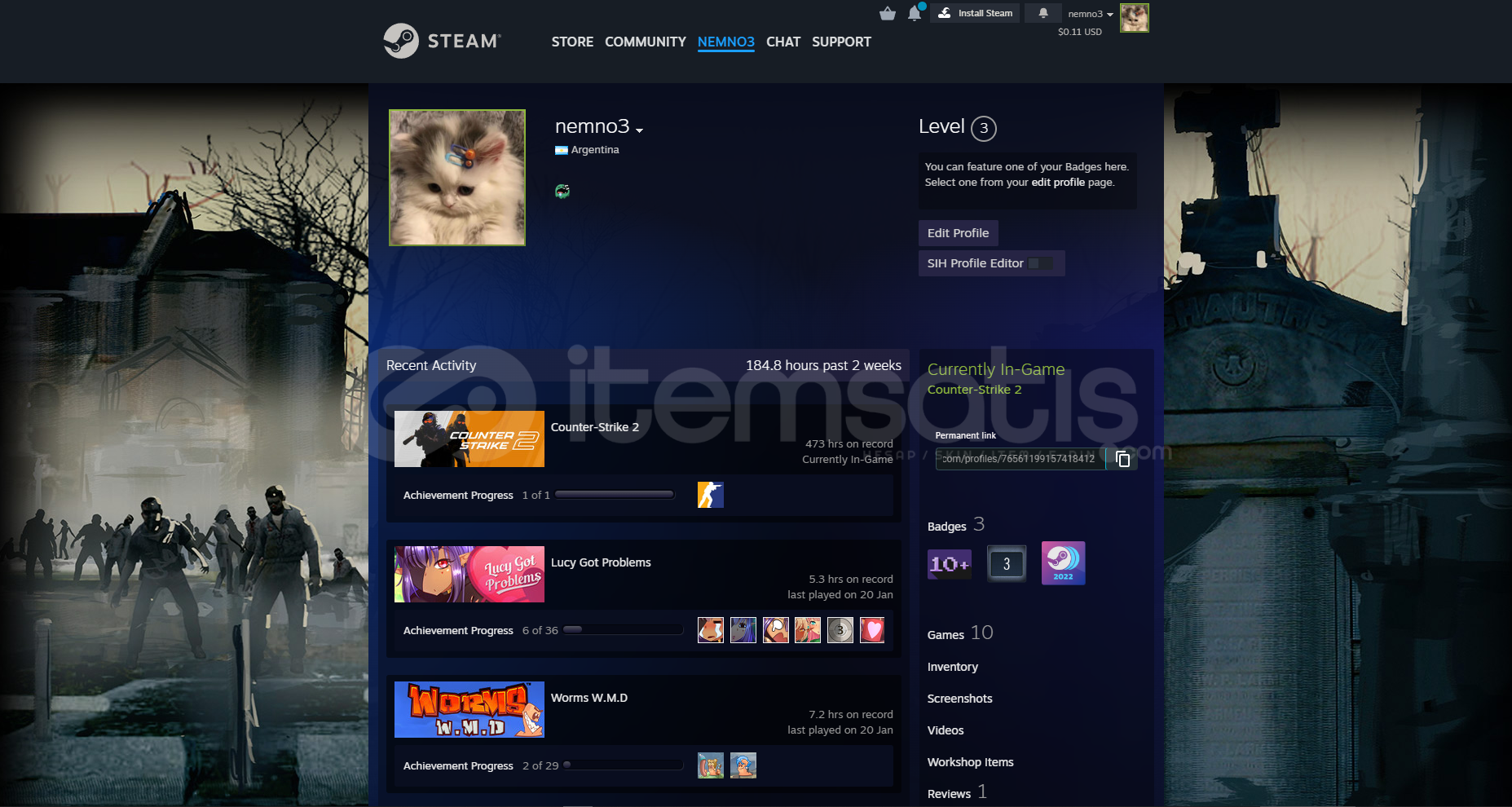Open the boxed notification bell button

[x=1043, y=13]
